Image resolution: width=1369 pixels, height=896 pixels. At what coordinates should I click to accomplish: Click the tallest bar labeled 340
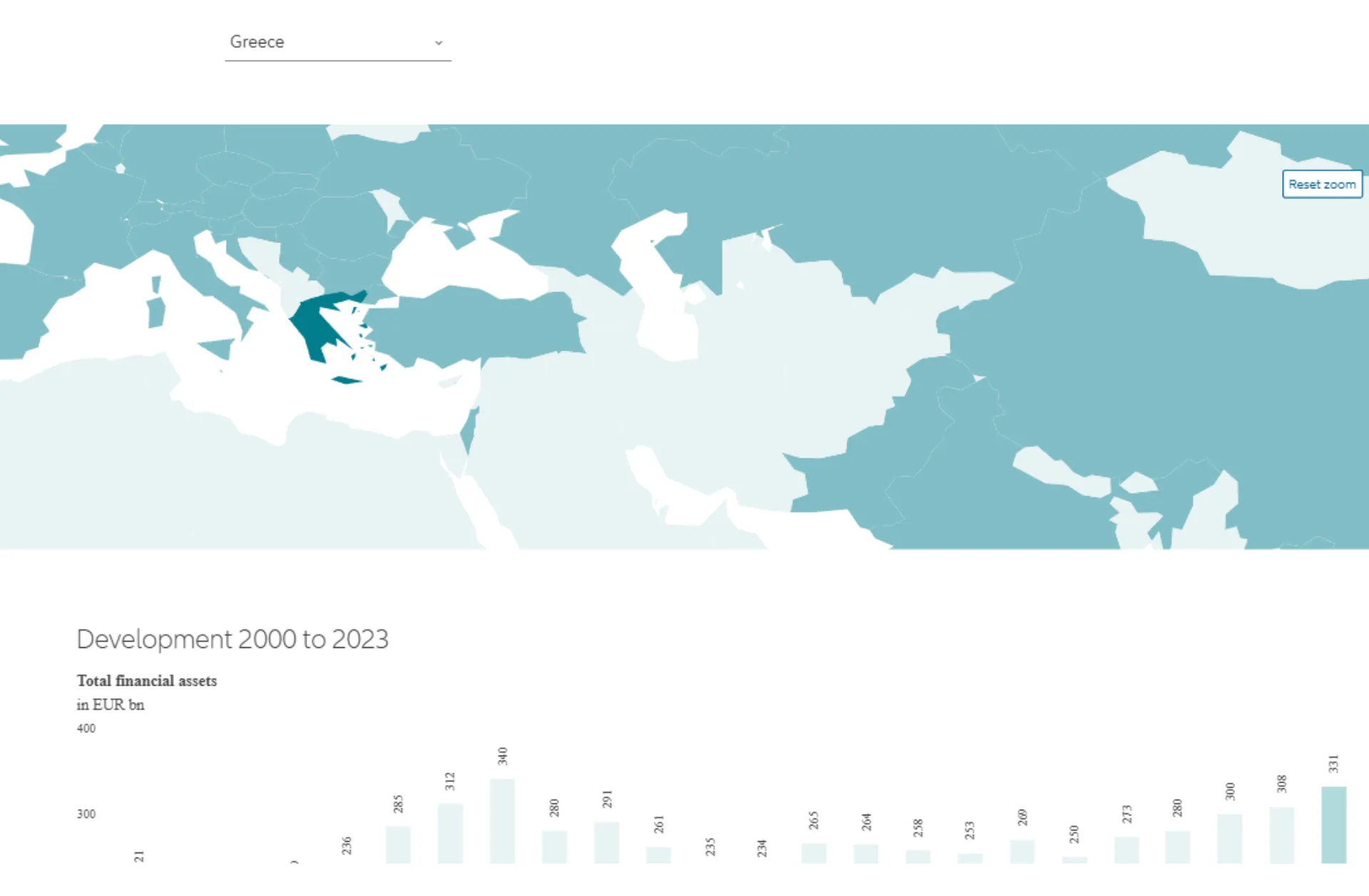tap(502, 820)
